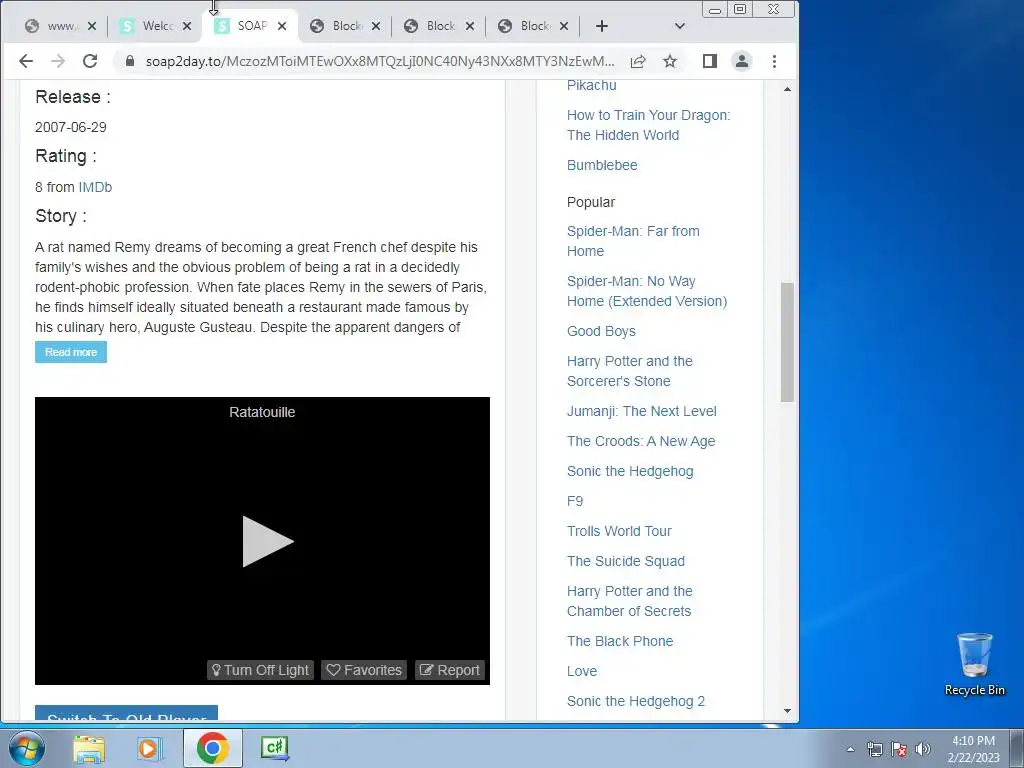This screenshot has height=768, width=1024.
Task: Open The Suicide Squad link
Action: [x=626, y=561]
